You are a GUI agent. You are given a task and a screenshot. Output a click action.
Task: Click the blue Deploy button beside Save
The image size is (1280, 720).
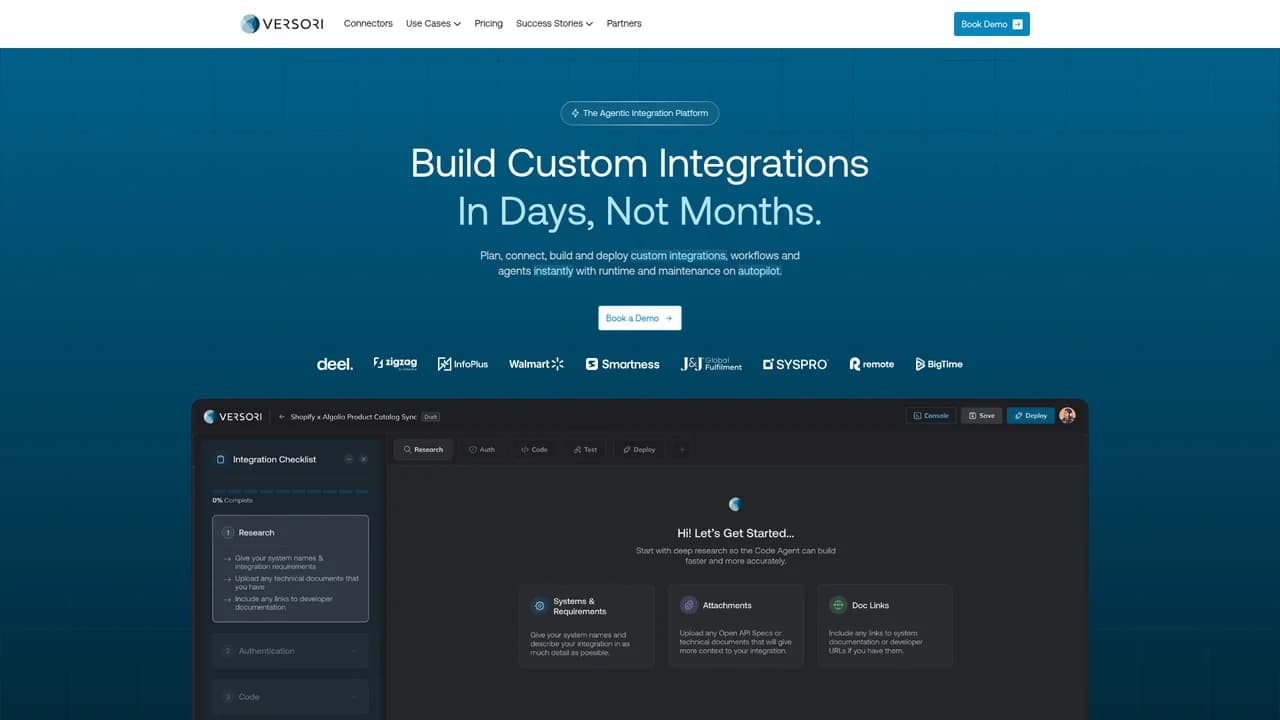1031,416
